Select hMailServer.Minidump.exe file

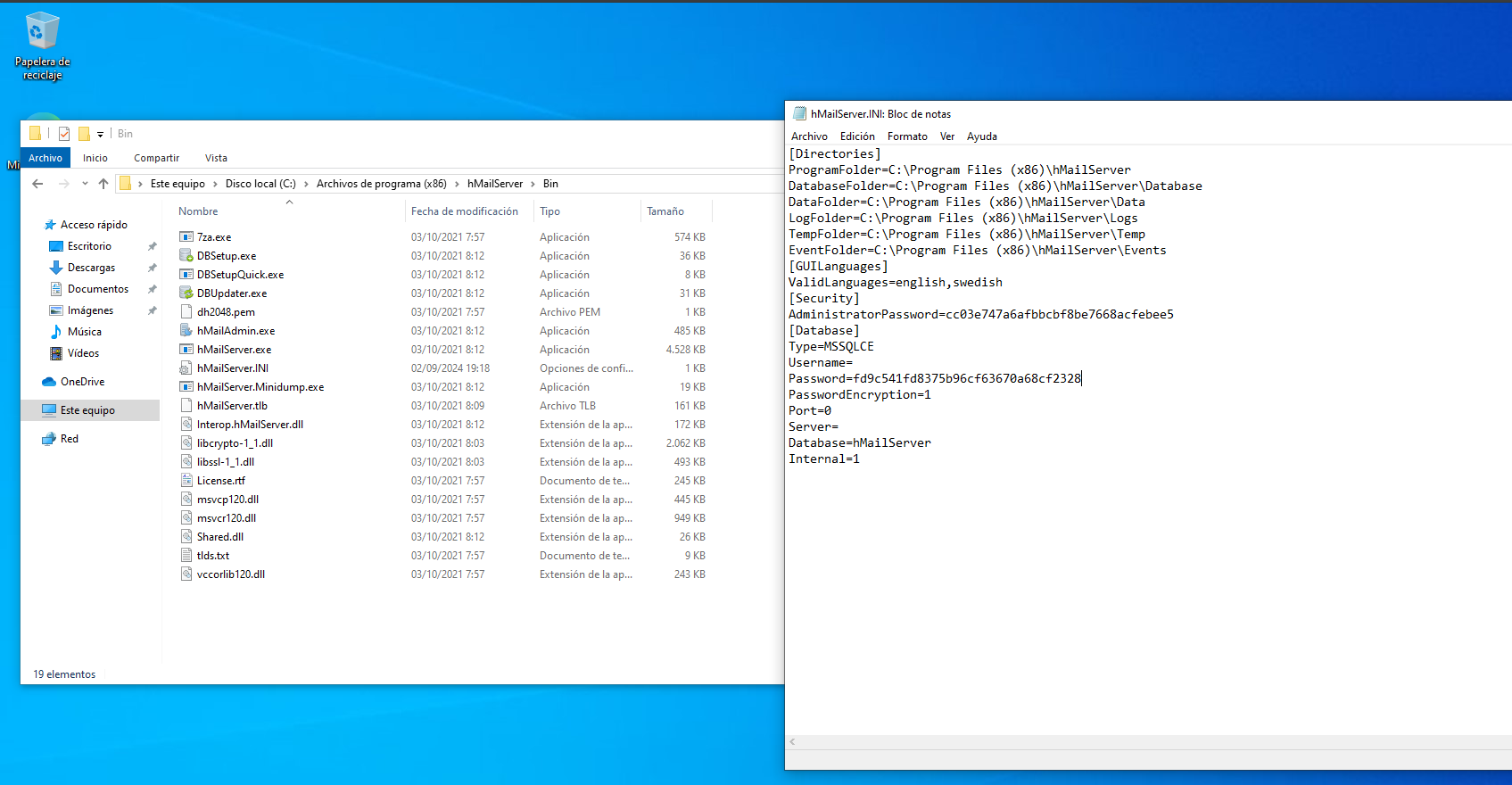point(260,387)
